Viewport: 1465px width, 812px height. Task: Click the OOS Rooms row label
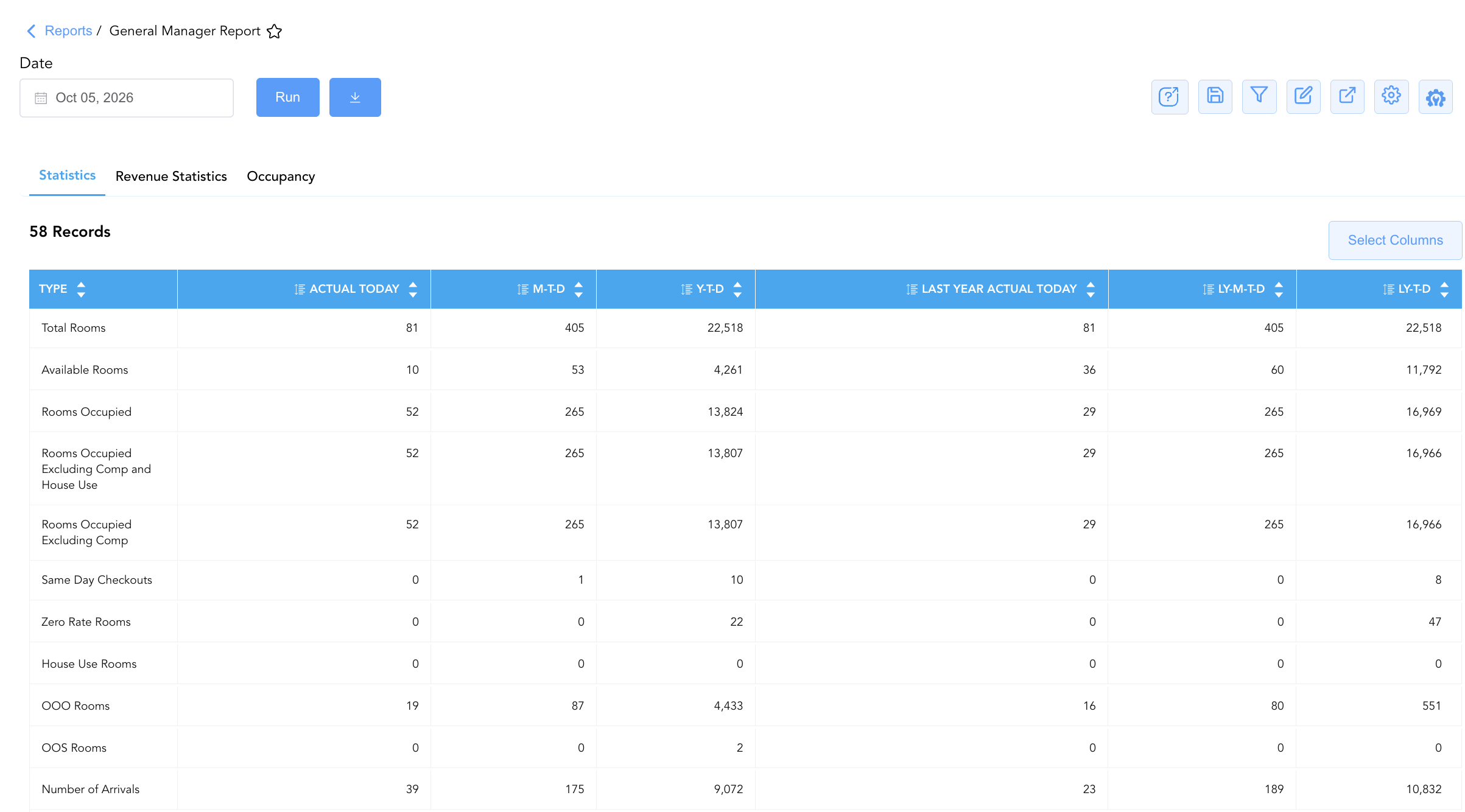click(x=74, y=748)
